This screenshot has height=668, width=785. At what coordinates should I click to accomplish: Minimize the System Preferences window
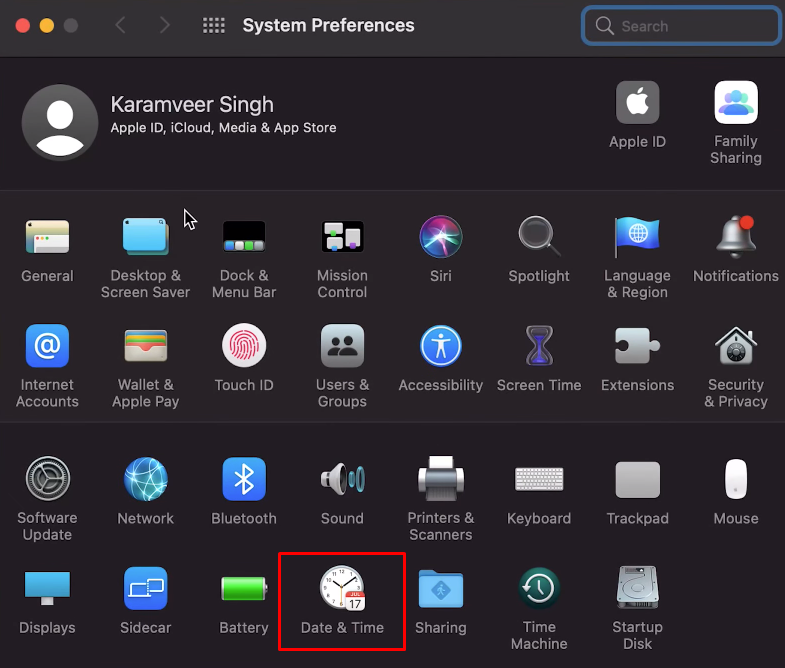coord(47,25)
